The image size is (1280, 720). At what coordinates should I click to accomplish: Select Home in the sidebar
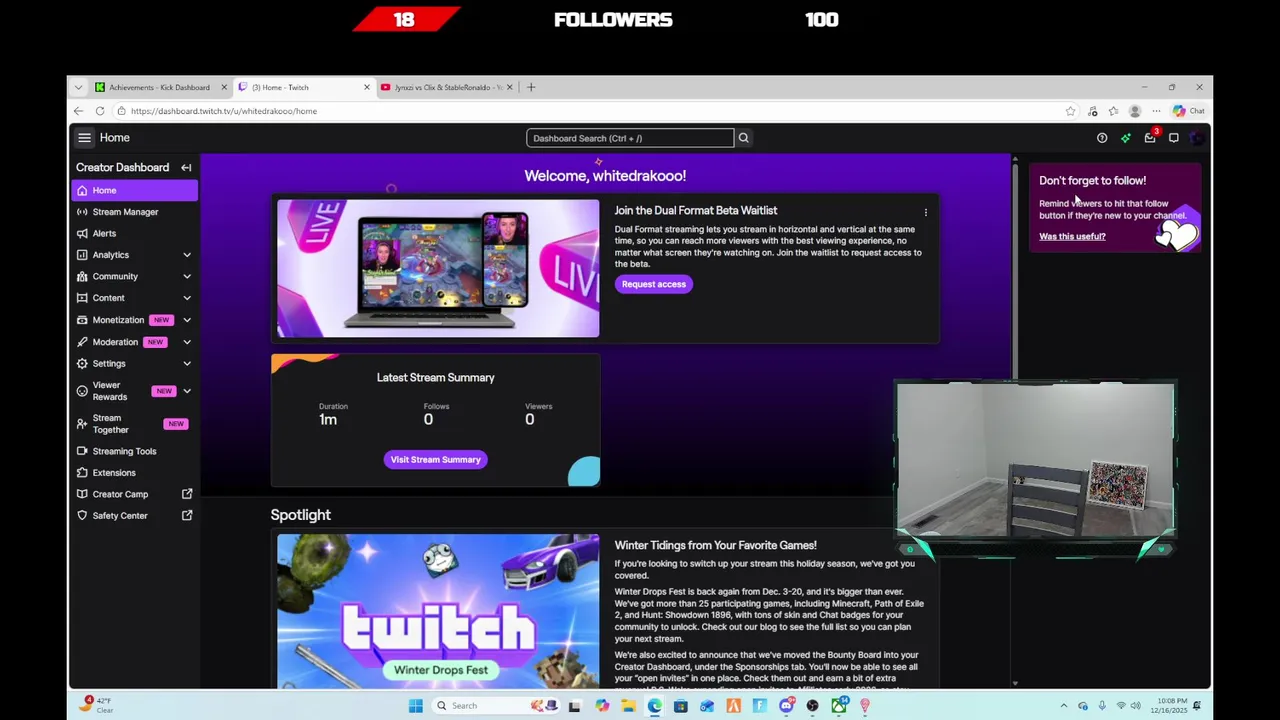coord(134,190)
